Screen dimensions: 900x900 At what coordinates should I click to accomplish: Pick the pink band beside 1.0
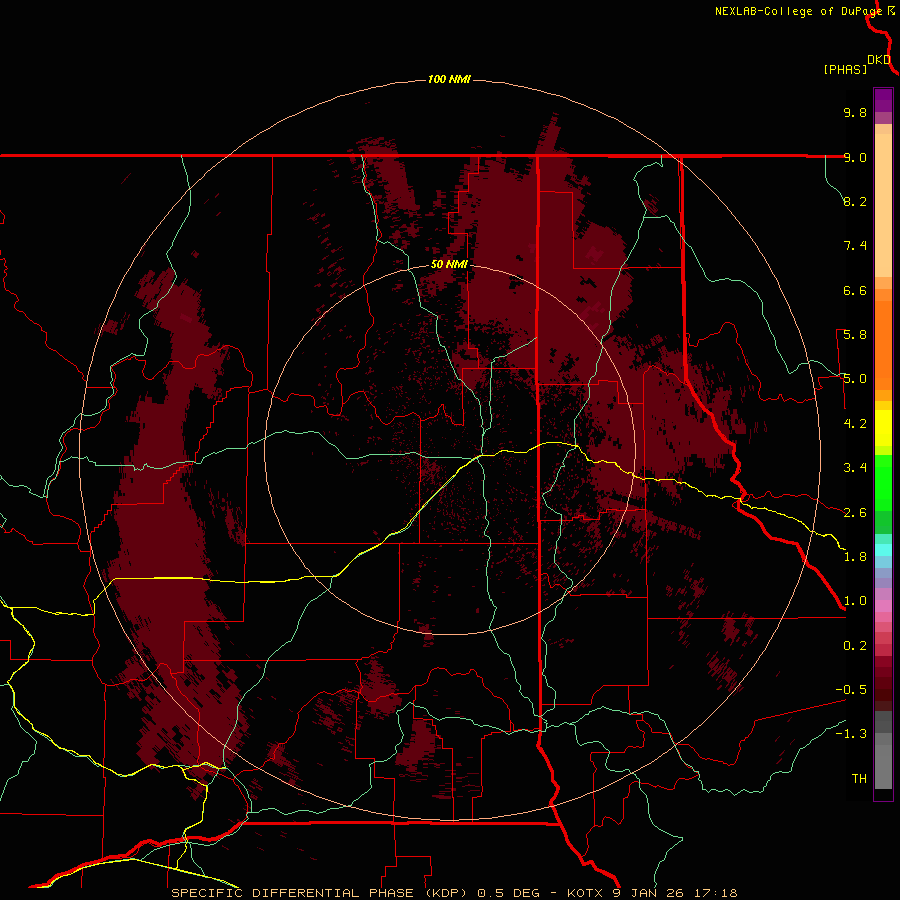[x=883, y=606]
